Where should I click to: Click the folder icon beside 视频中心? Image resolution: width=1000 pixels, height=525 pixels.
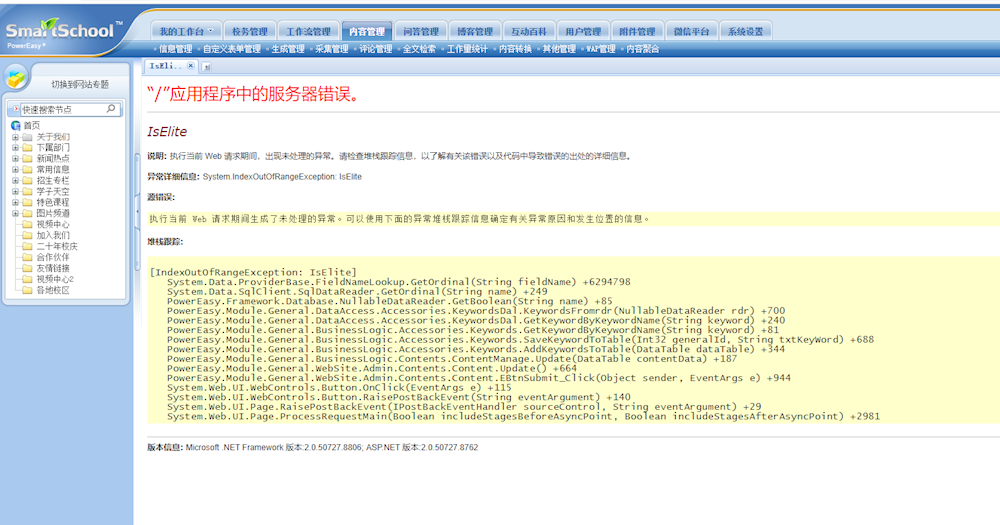(x=27, y=225)
